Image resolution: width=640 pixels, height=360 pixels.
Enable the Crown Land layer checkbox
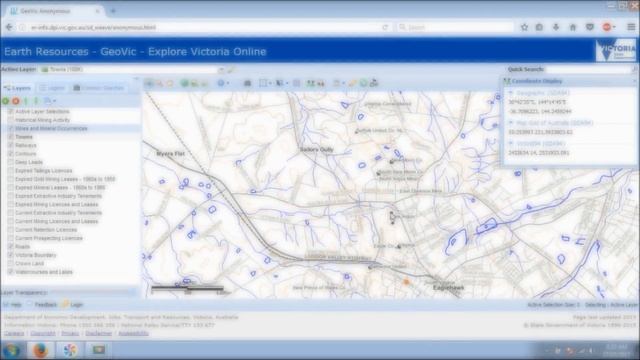pos(11,264)
